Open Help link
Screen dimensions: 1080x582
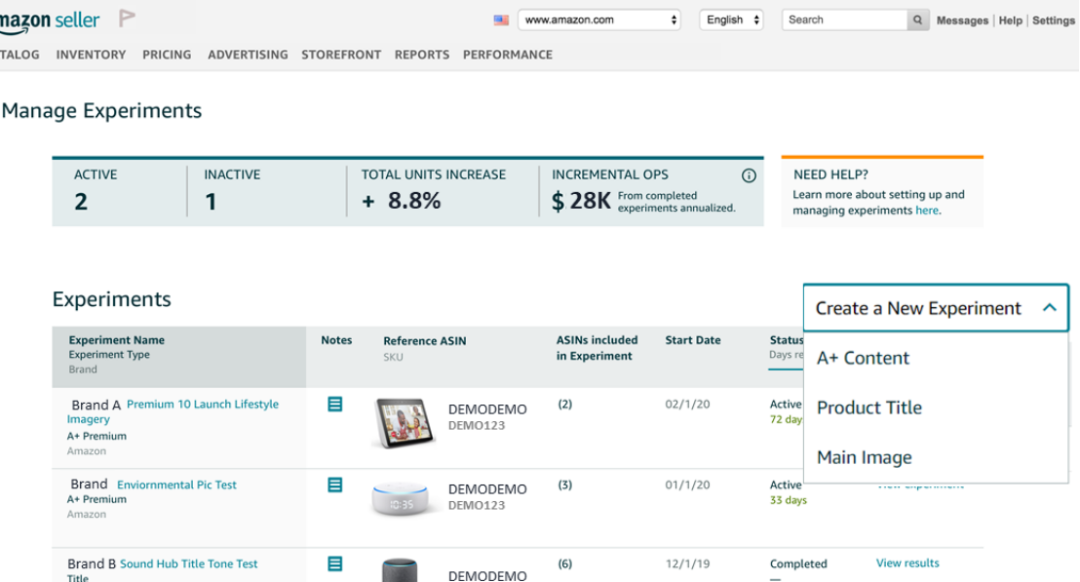[x=1010, y=21]
